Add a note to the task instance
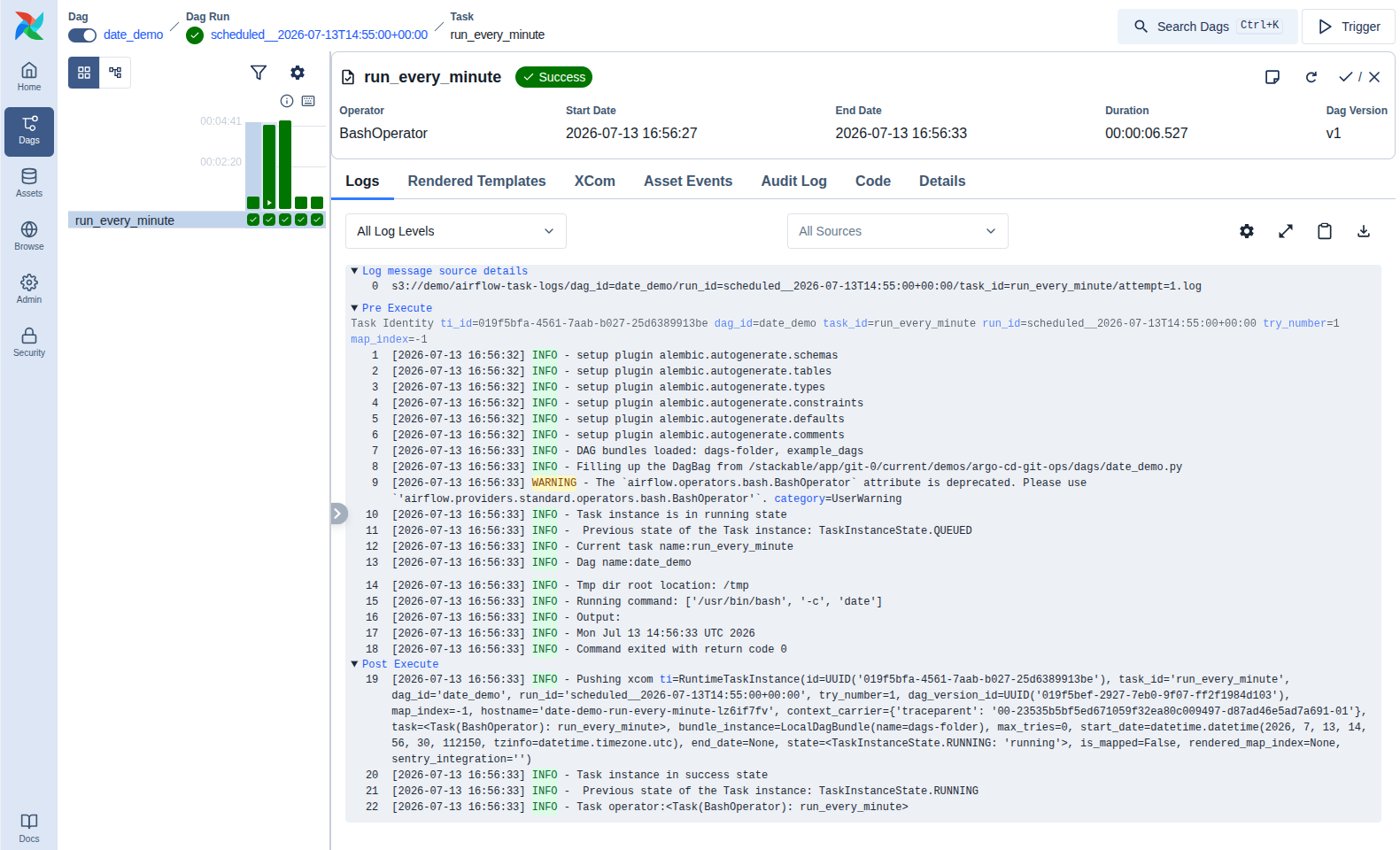Screen dimensions: 1400x850 [x=1272, y=77]
